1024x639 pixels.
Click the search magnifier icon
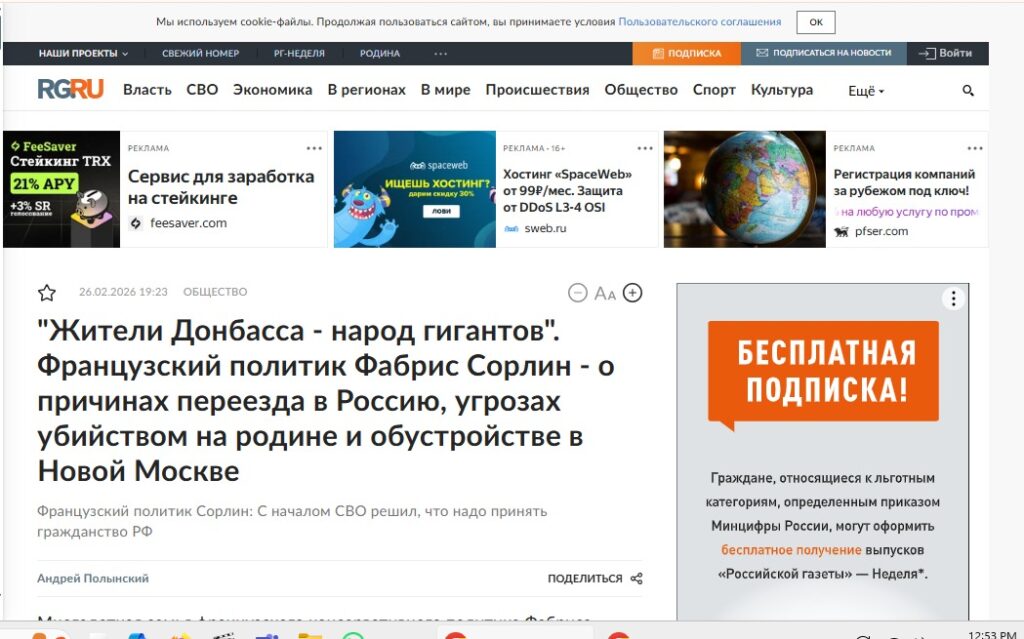(967, 90)
